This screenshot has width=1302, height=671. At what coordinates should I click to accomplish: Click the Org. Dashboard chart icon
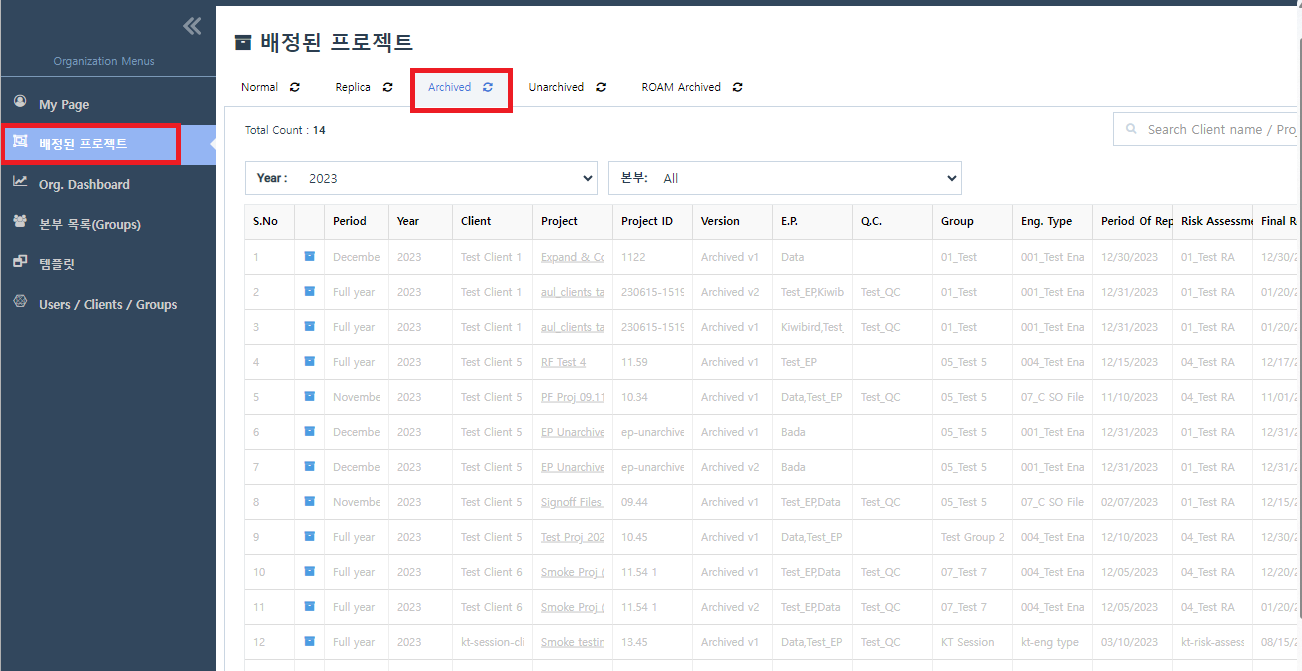tap(20, 184)
